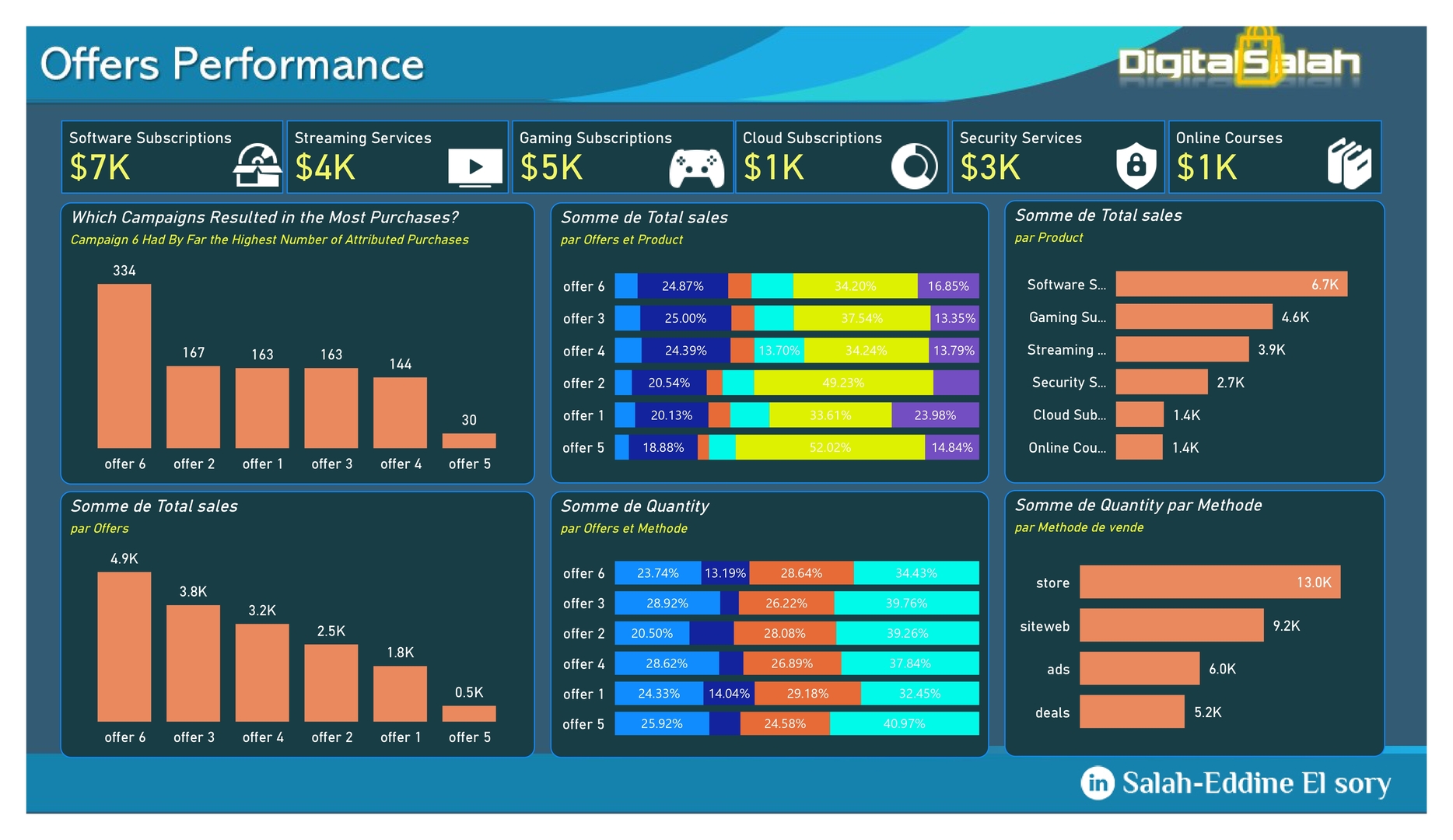The width and height of the screenshot is (1453, 840).
Task: Click the Software Subscriptions gauge icon
Action: pyautogui.click(x=257, y=165)
